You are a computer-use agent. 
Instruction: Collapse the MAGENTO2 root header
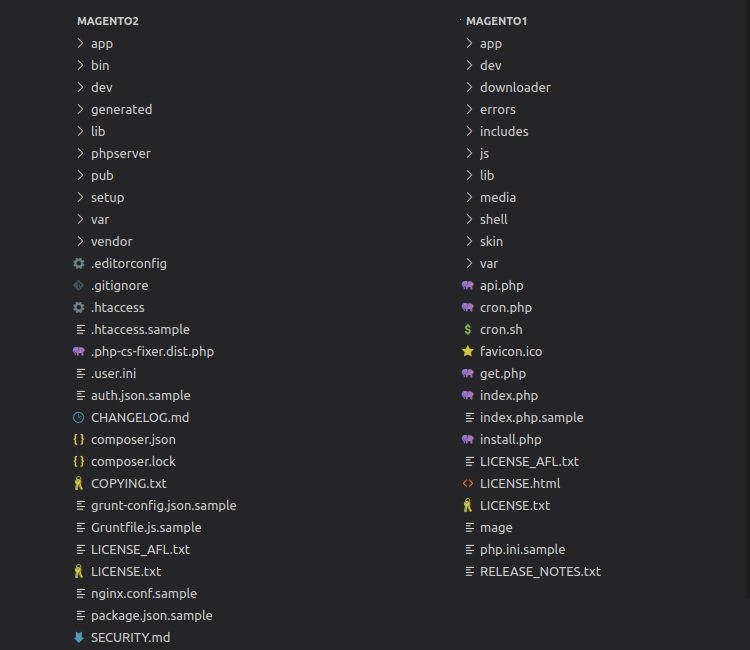[x=107, y=21]
